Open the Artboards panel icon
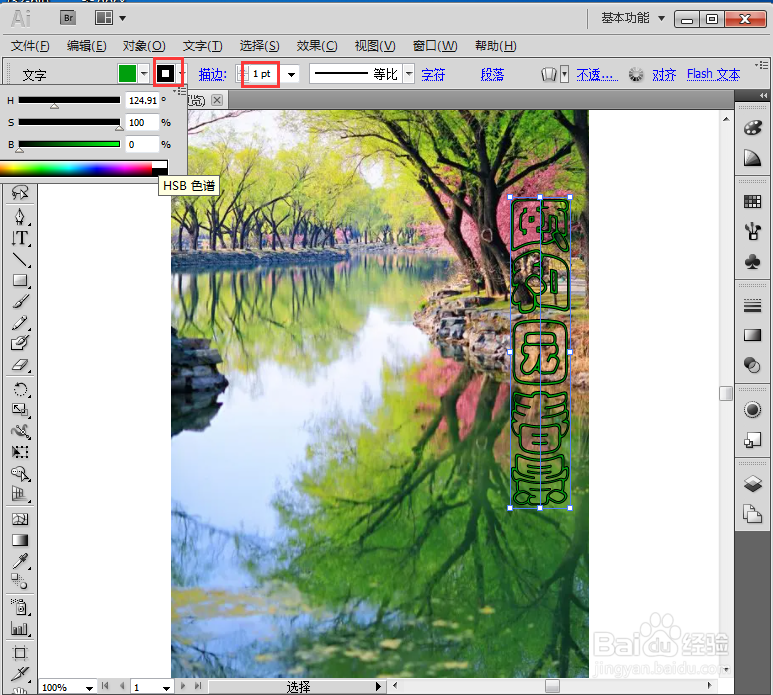773x695 pixels. [752, 514]
